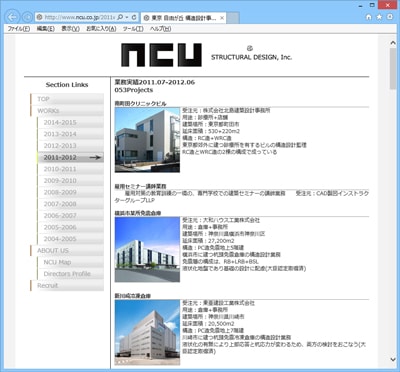This screenshot has height=372, width=400.
Task: Open the browser Tools gear icon
Action: point(389,17)
